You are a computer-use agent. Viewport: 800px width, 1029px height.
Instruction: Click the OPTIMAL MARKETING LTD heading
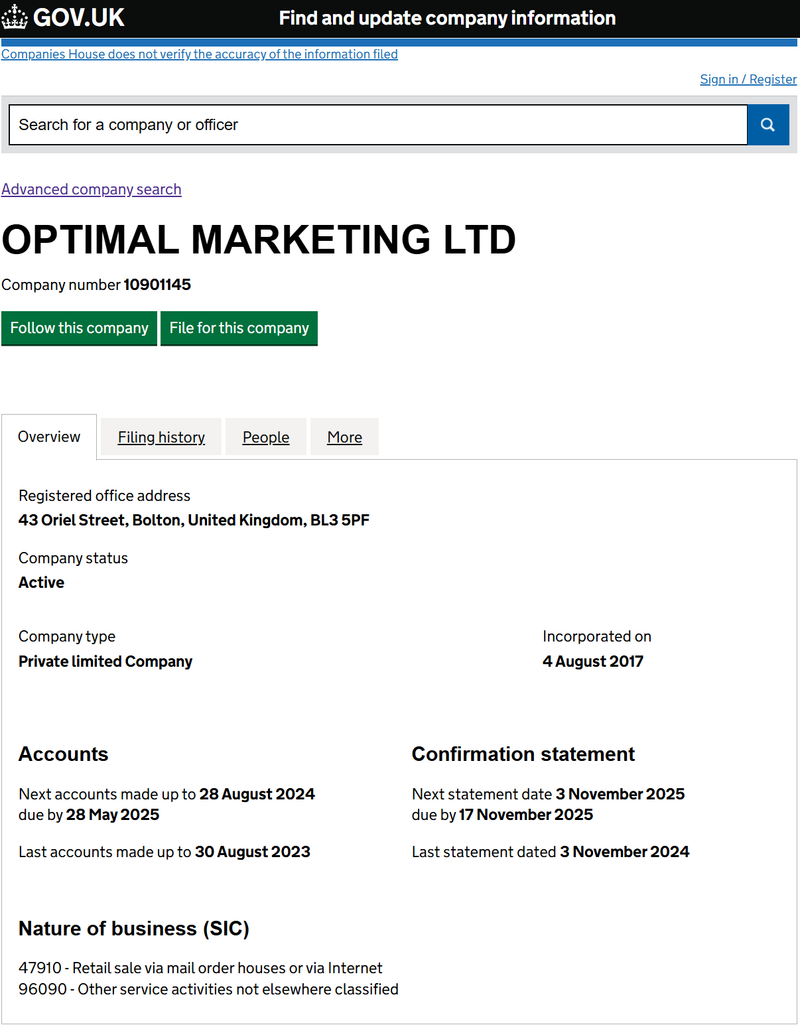pyautogui.click(x=259, y=240)
